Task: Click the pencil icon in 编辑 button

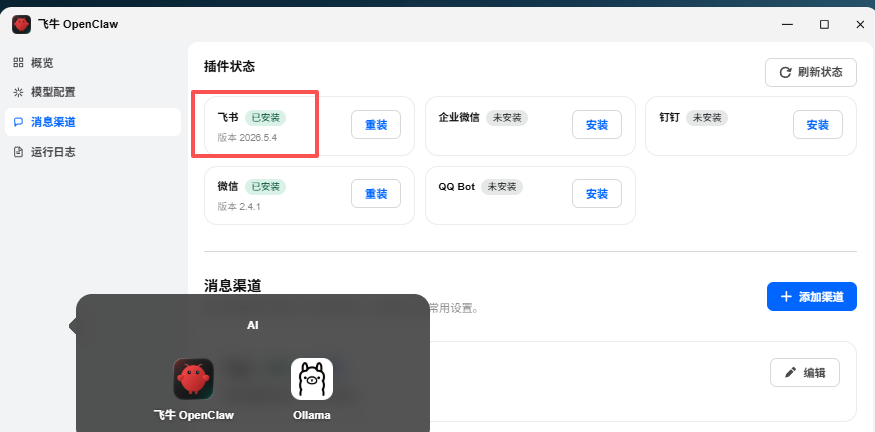Action: pyautogui.click(x=790, y=372)
